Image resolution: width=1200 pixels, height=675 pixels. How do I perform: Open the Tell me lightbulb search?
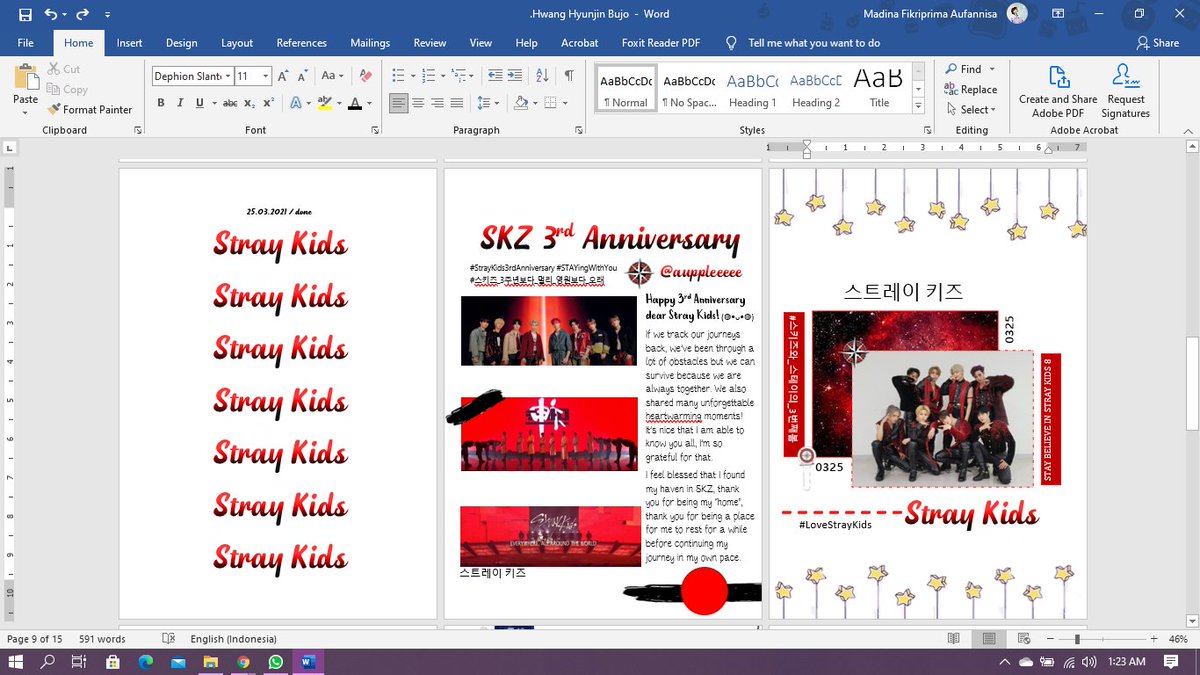click(x=731, y=43)
